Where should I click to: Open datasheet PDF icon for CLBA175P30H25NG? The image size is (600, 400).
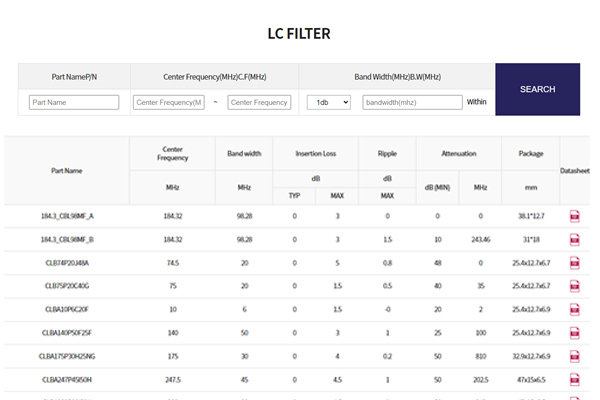[x=575, y=355]
